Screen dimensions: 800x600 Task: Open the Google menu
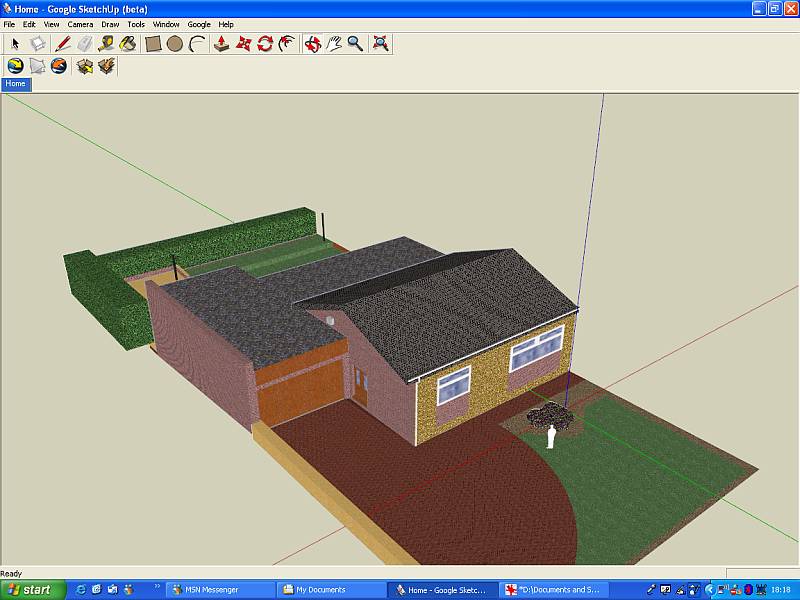tap(199, 24)
